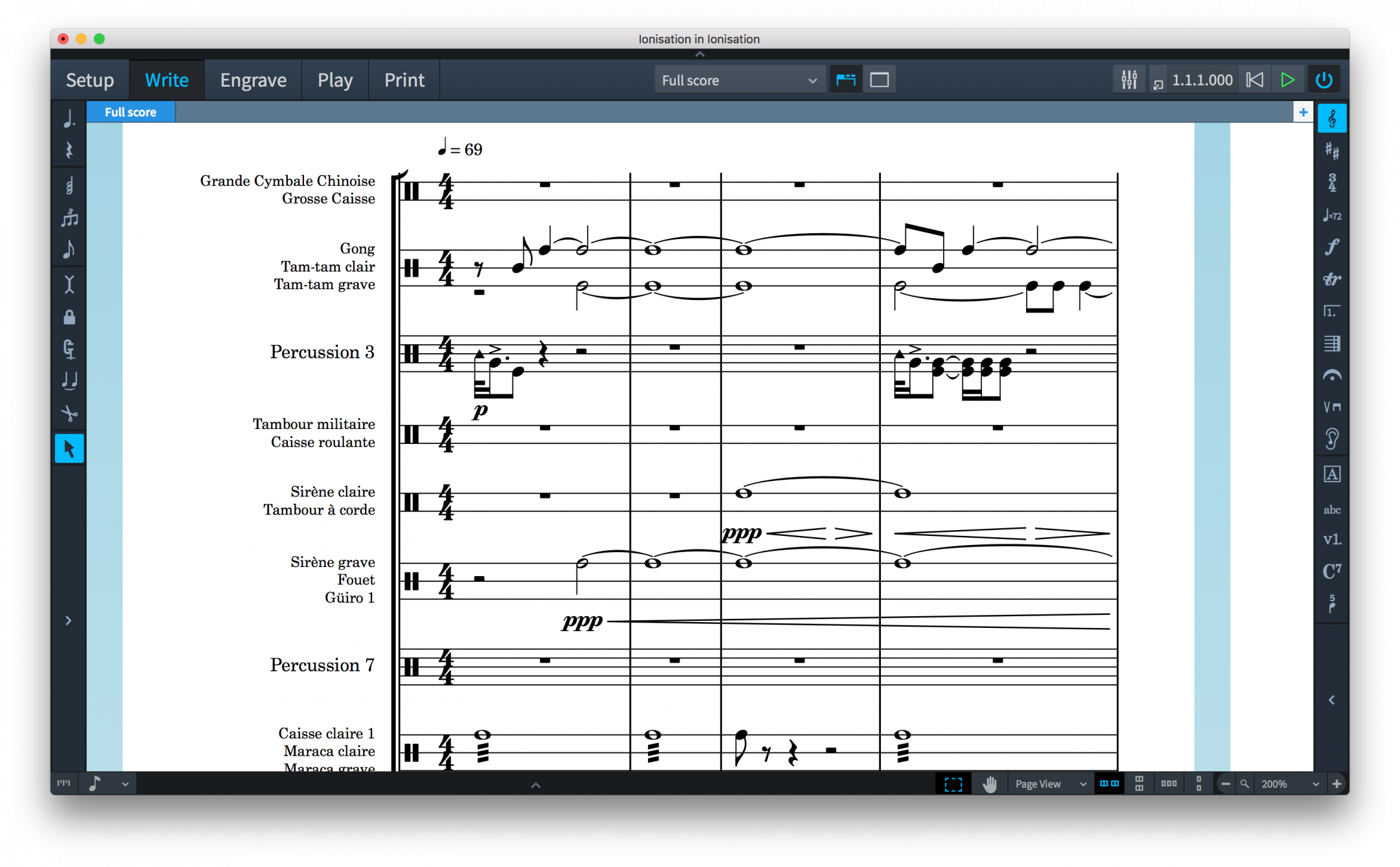
Task: Toggle the keyboard panel icon
Action: point(64,783)
